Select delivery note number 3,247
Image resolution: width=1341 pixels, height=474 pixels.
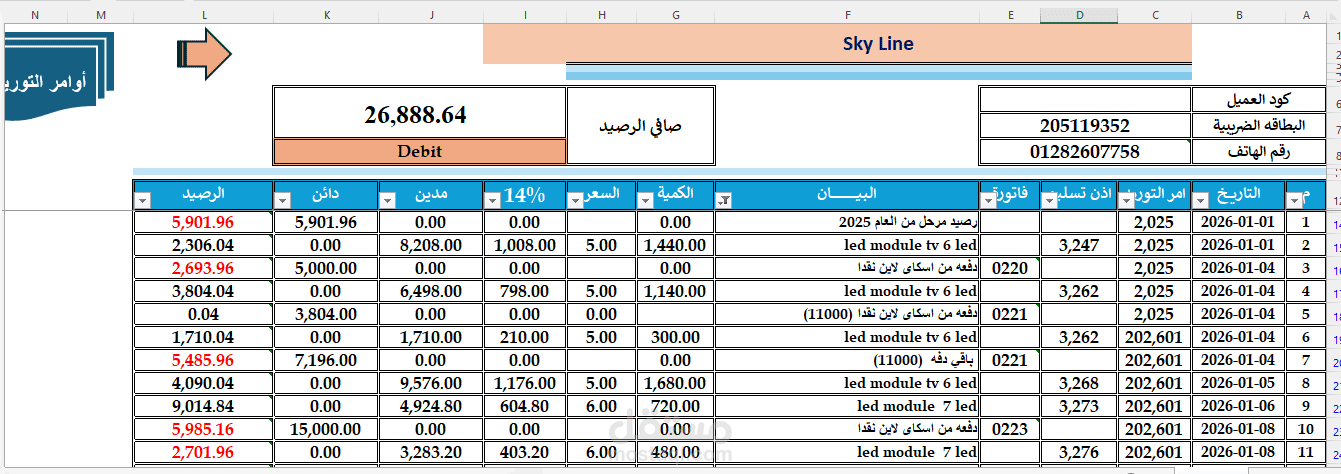tap(1079, 245)
